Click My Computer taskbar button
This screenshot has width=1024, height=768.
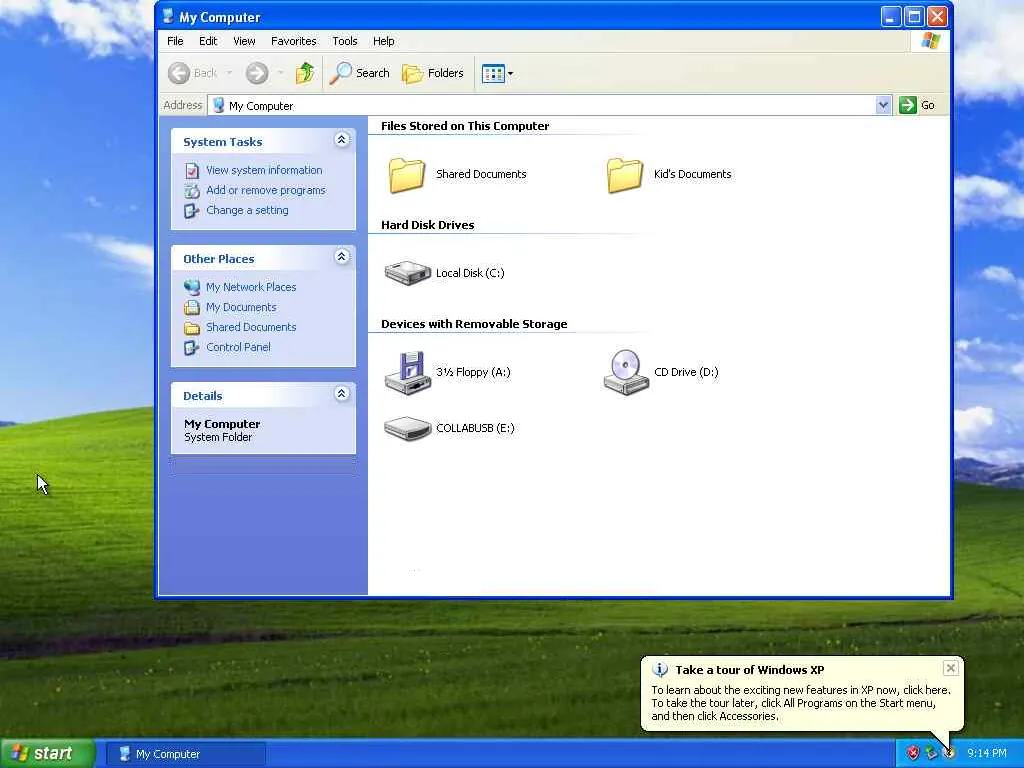[x=186, y=754]
